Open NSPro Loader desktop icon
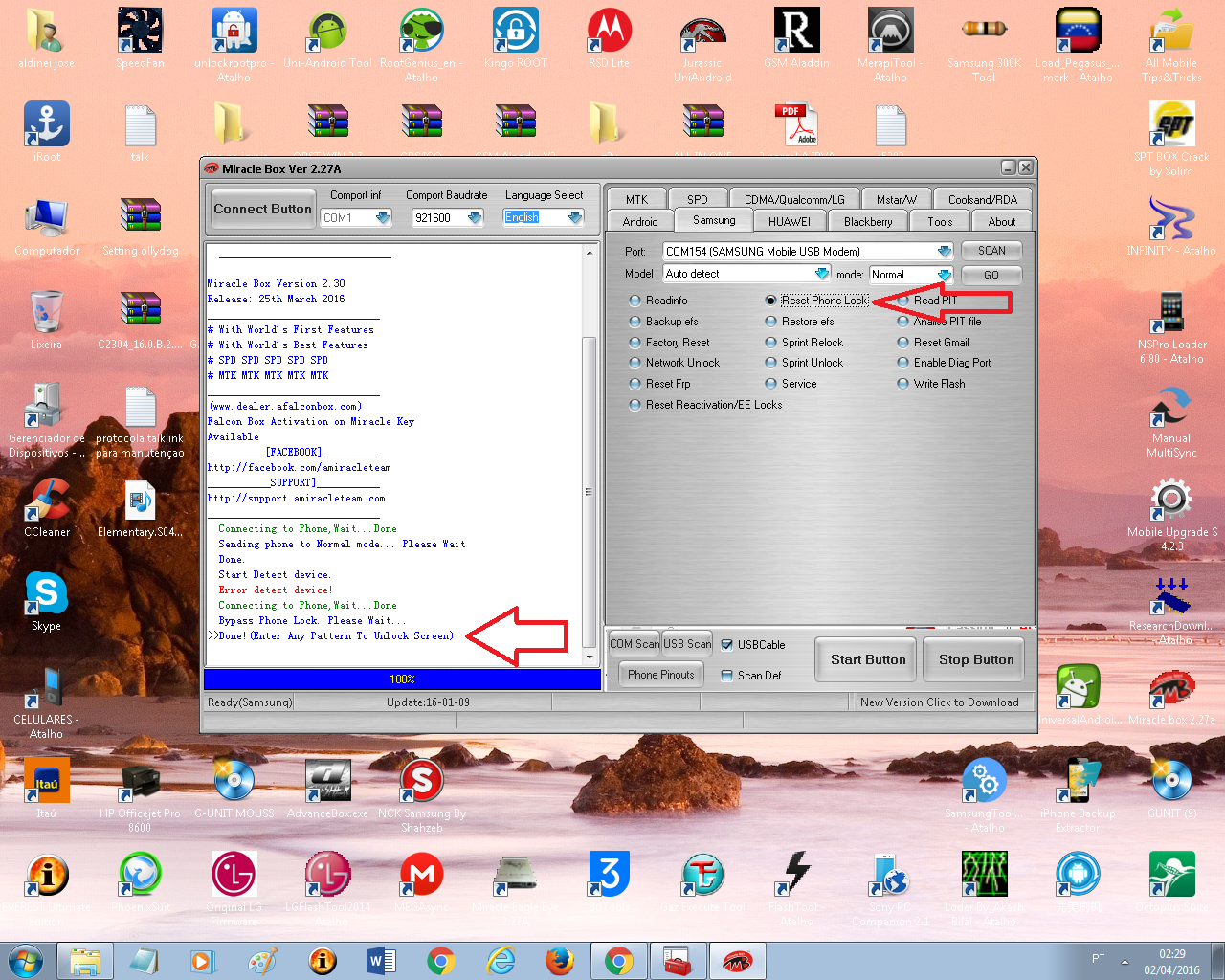The image size is (1225, 980). pos(1171,326)
